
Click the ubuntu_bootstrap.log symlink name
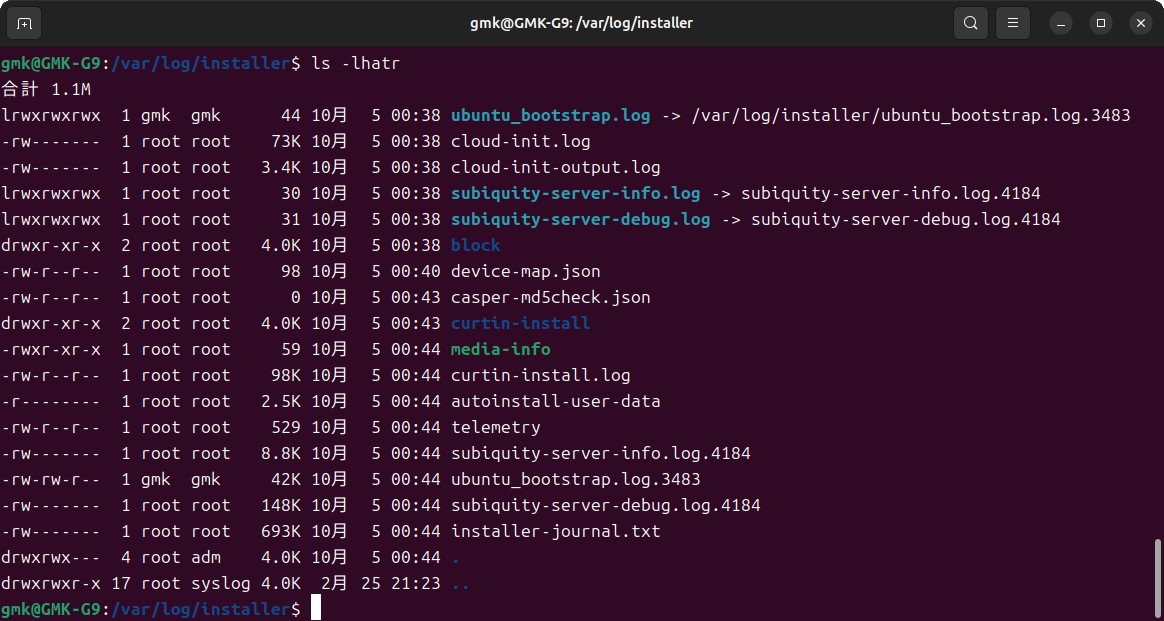pos(550,116)
